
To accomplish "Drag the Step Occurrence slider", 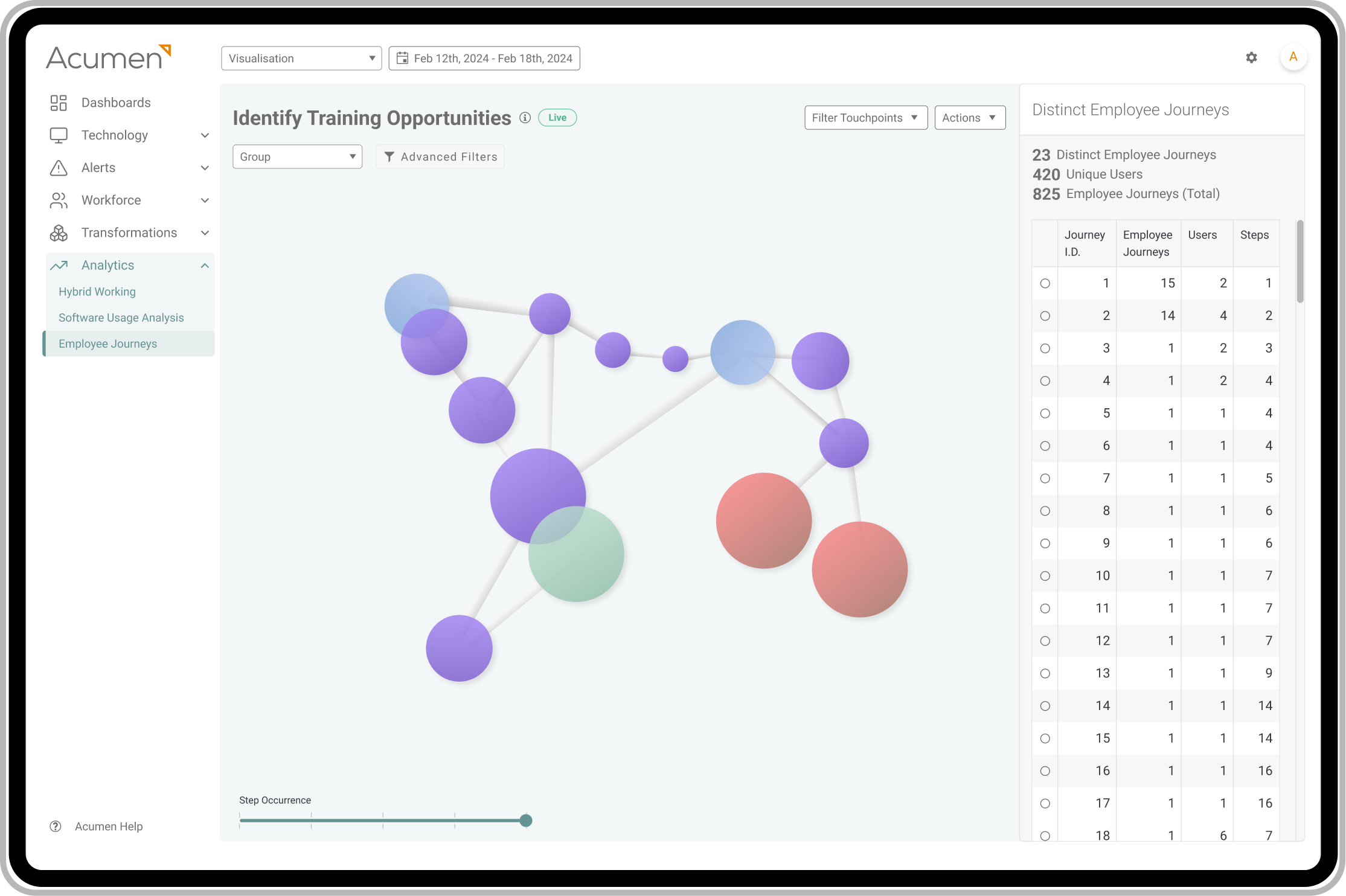I will [x=524, y=820].
